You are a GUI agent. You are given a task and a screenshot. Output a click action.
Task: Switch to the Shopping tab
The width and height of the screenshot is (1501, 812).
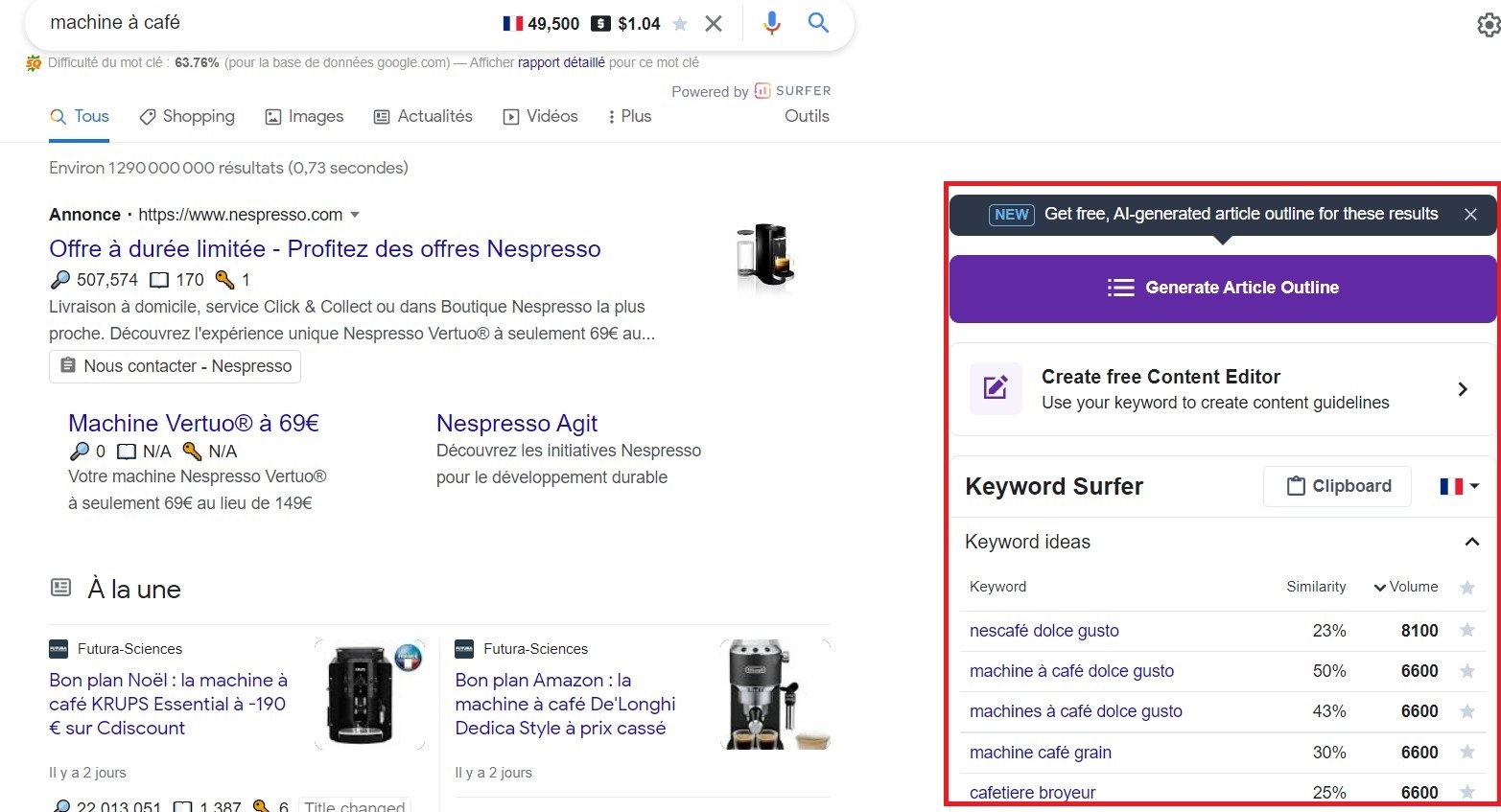tap(187, 116)
